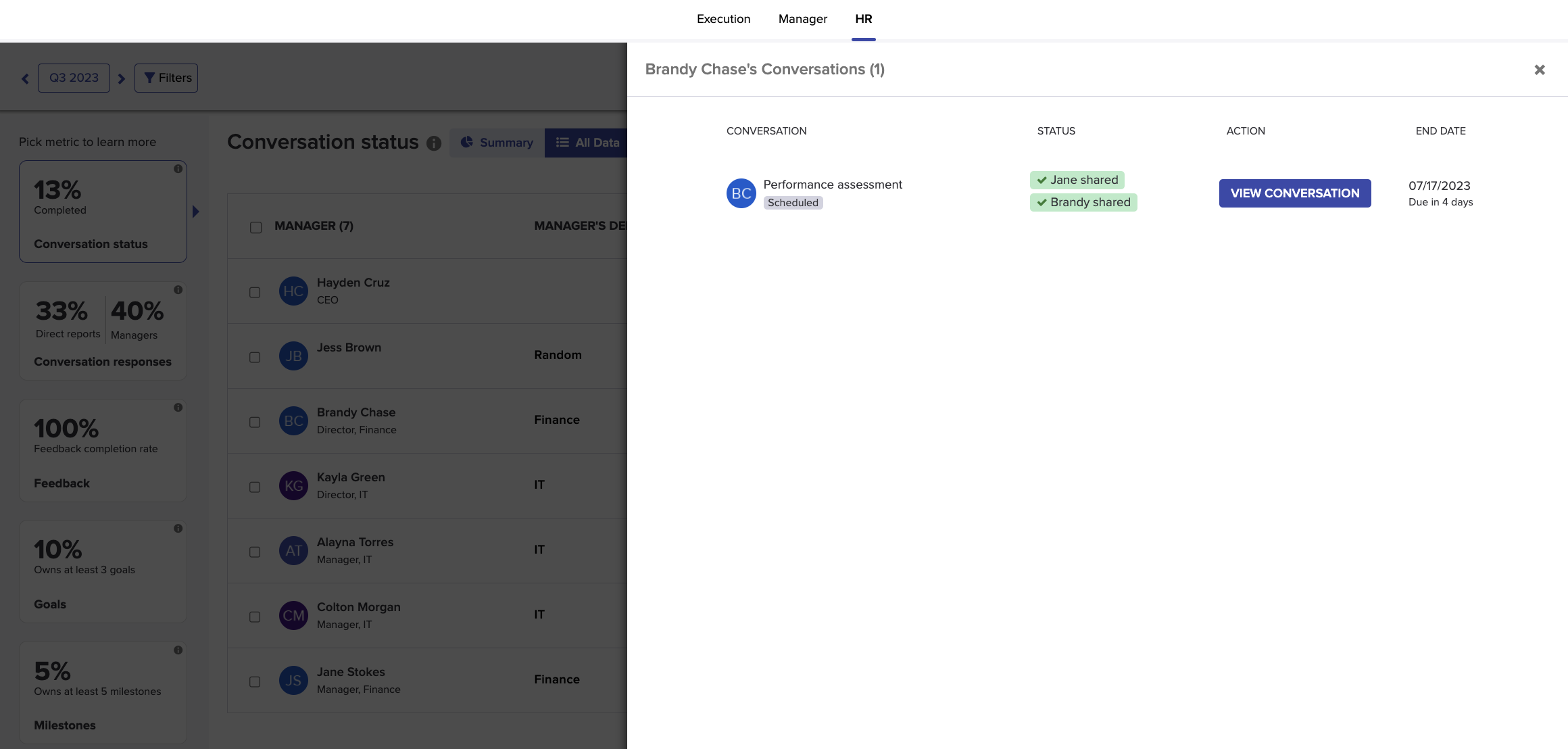Check the Jane Stokes row checkbox
This screenshot has width=1568, height=749.
(255, 682)
